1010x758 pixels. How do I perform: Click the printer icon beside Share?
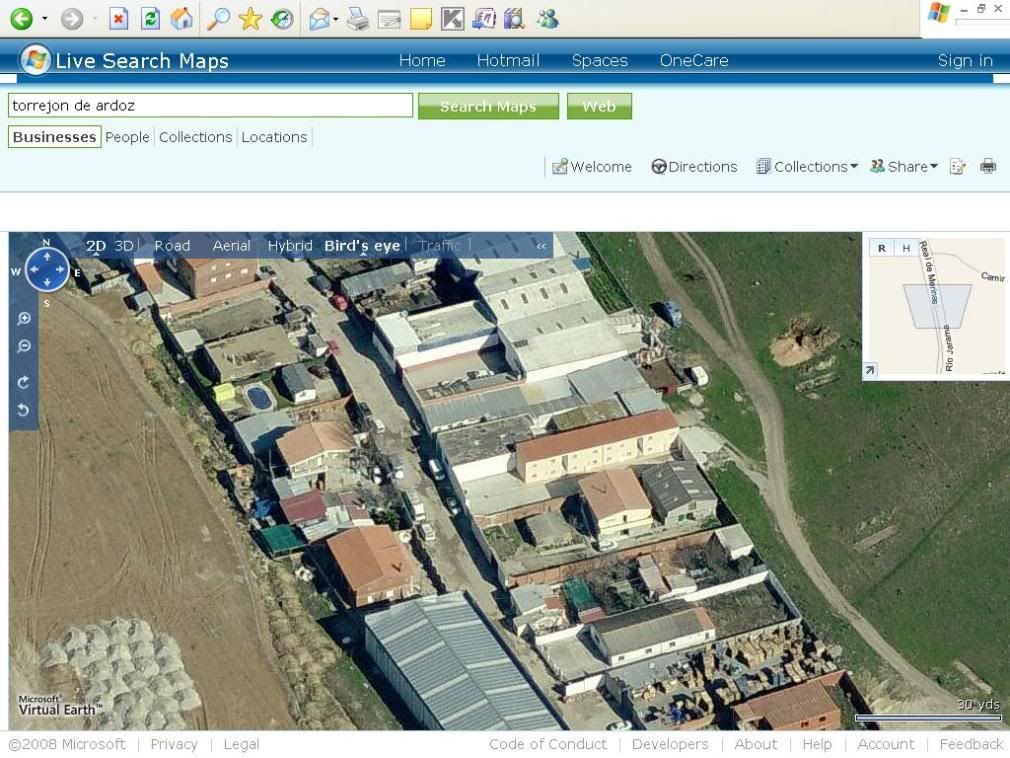pos(988,167)
